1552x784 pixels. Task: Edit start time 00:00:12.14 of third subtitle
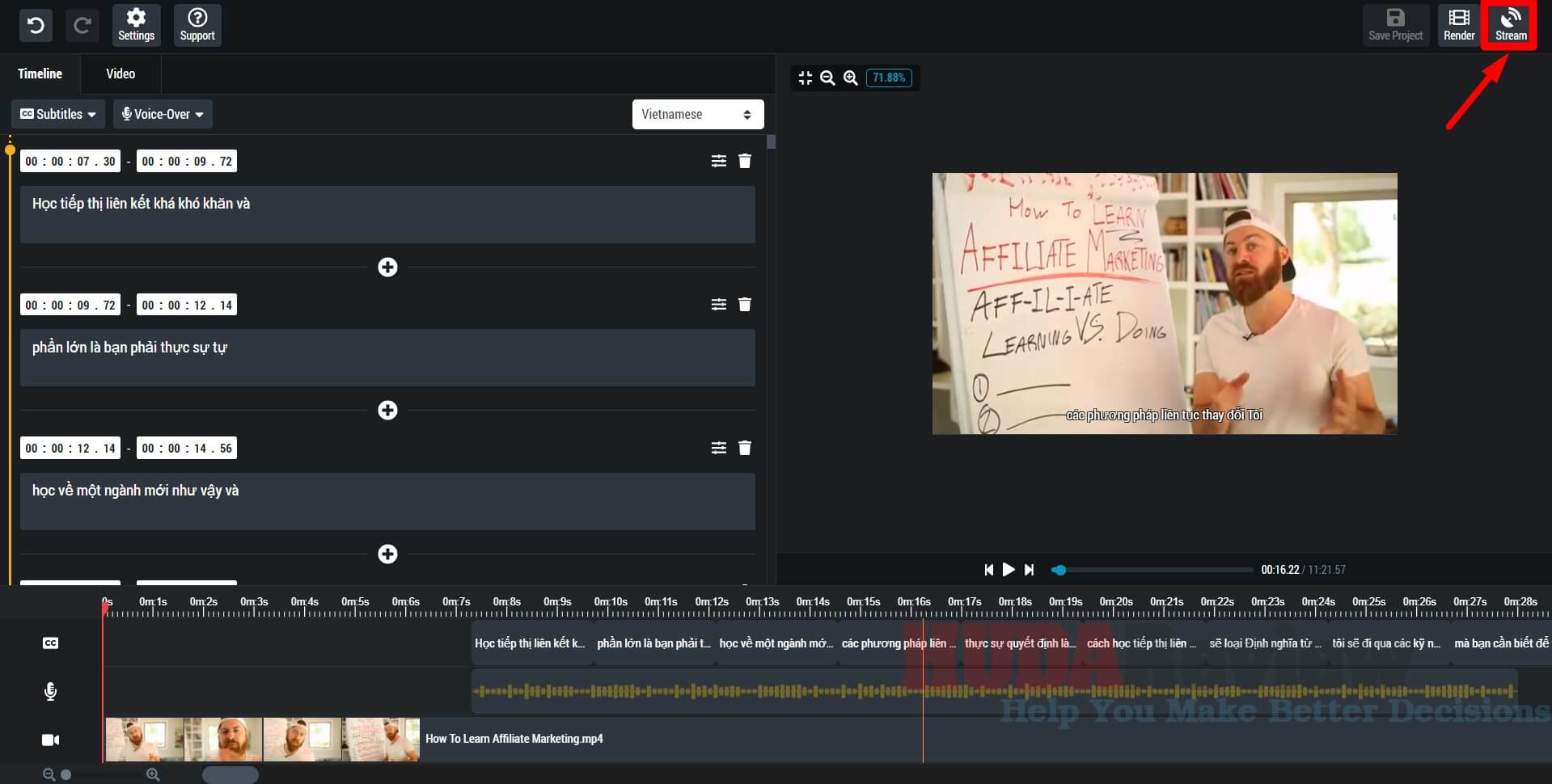[70, 448]
